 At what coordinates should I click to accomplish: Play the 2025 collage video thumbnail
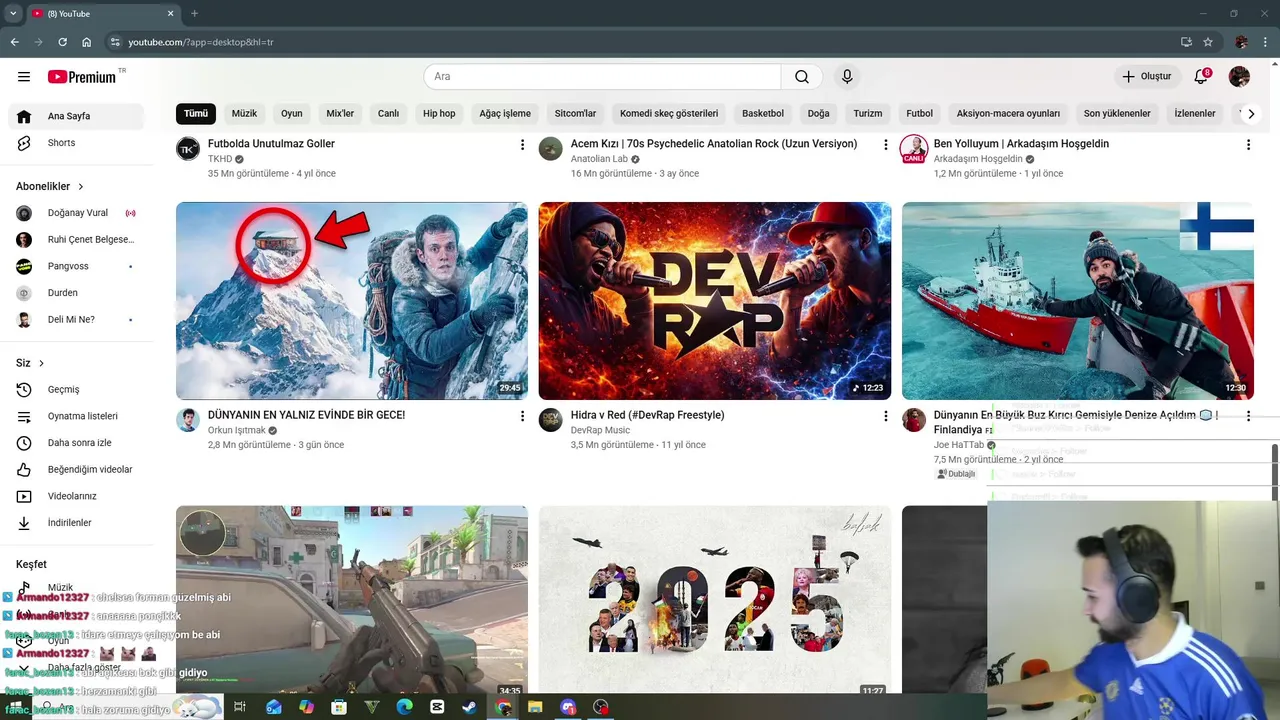(715, 600)
